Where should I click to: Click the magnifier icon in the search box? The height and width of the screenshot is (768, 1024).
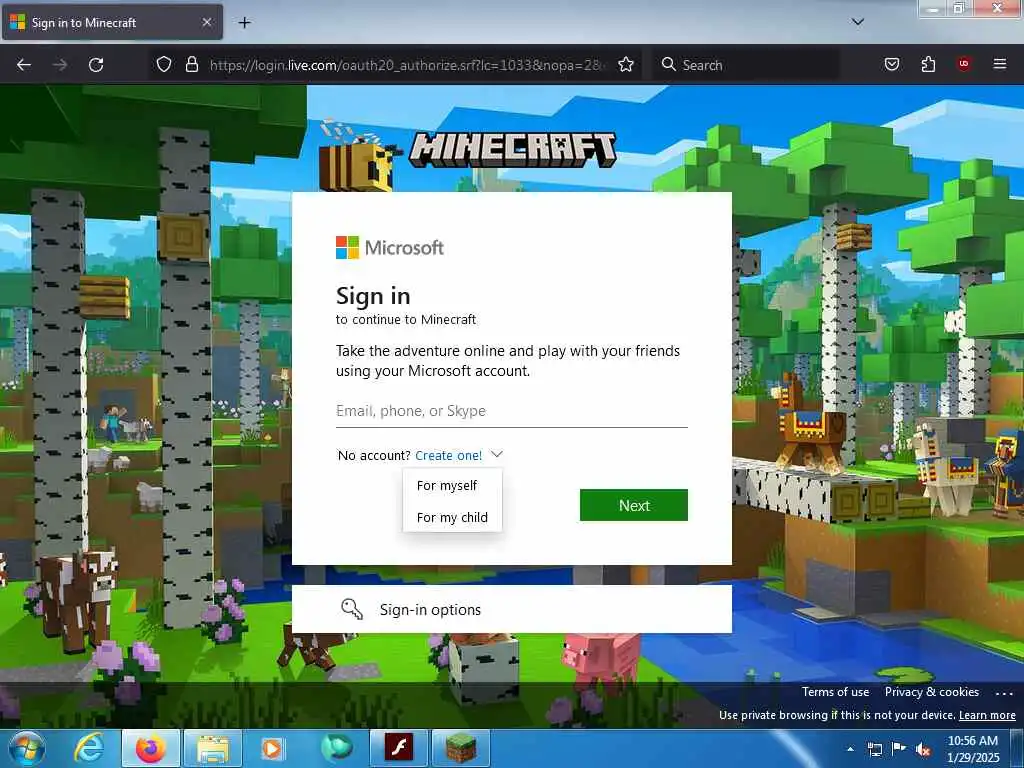[668, 65]
